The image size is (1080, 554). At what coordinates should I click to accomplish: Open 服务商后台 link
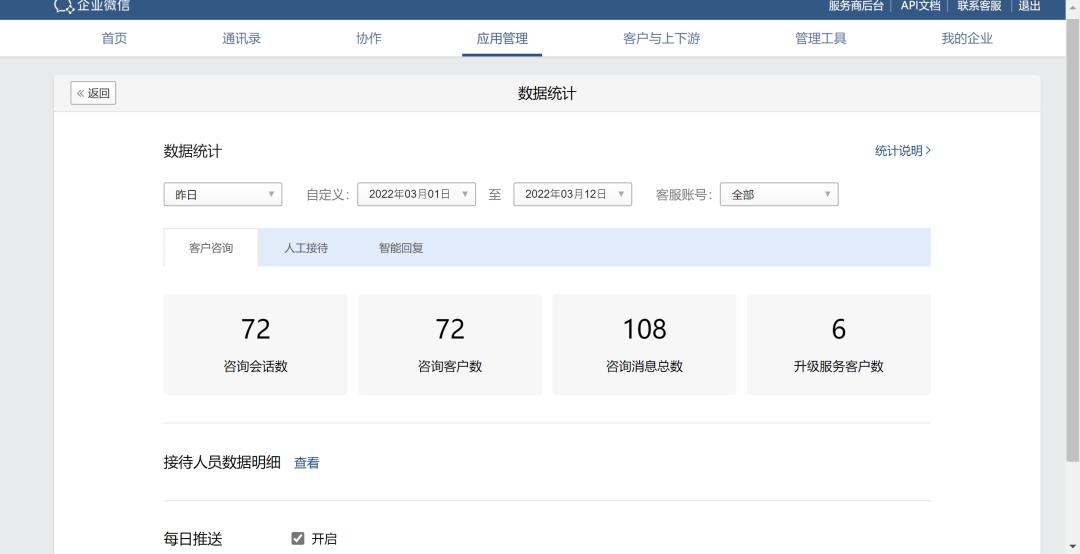855,6
